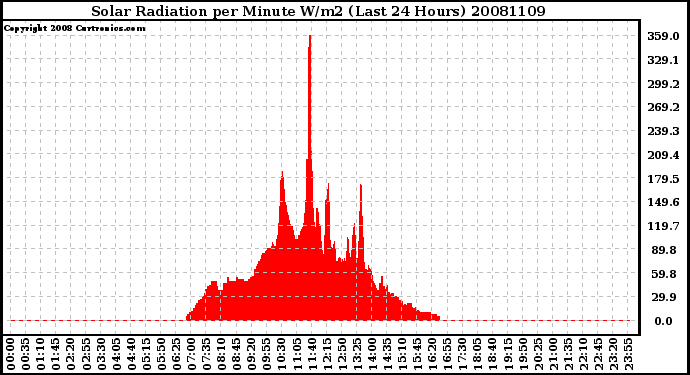Click the x-axis time label 14:00
Screen dimensions: 690x375
click(372, 354)
